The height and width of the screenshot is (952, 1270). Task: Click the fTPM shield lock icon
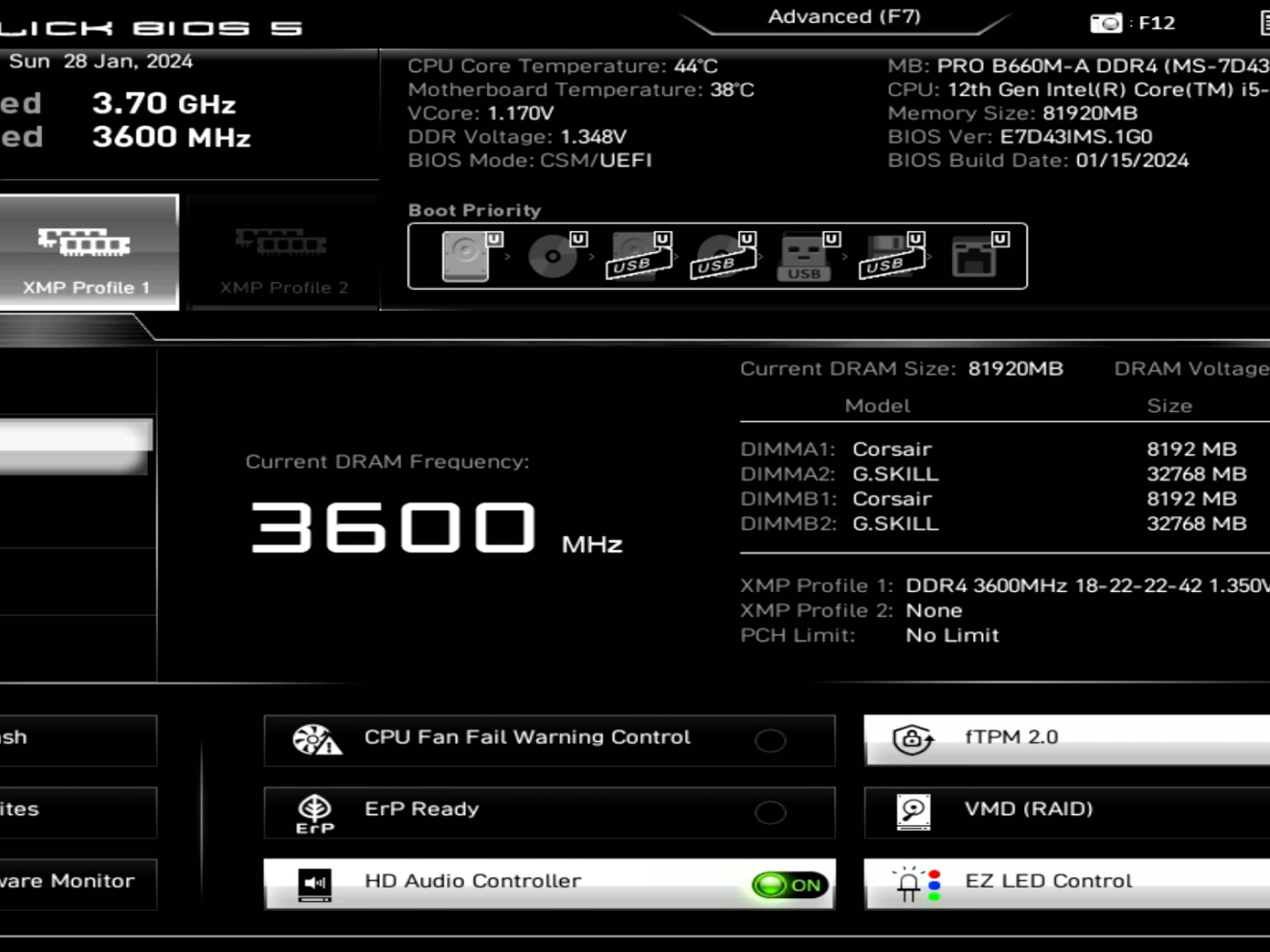[912, 739]
